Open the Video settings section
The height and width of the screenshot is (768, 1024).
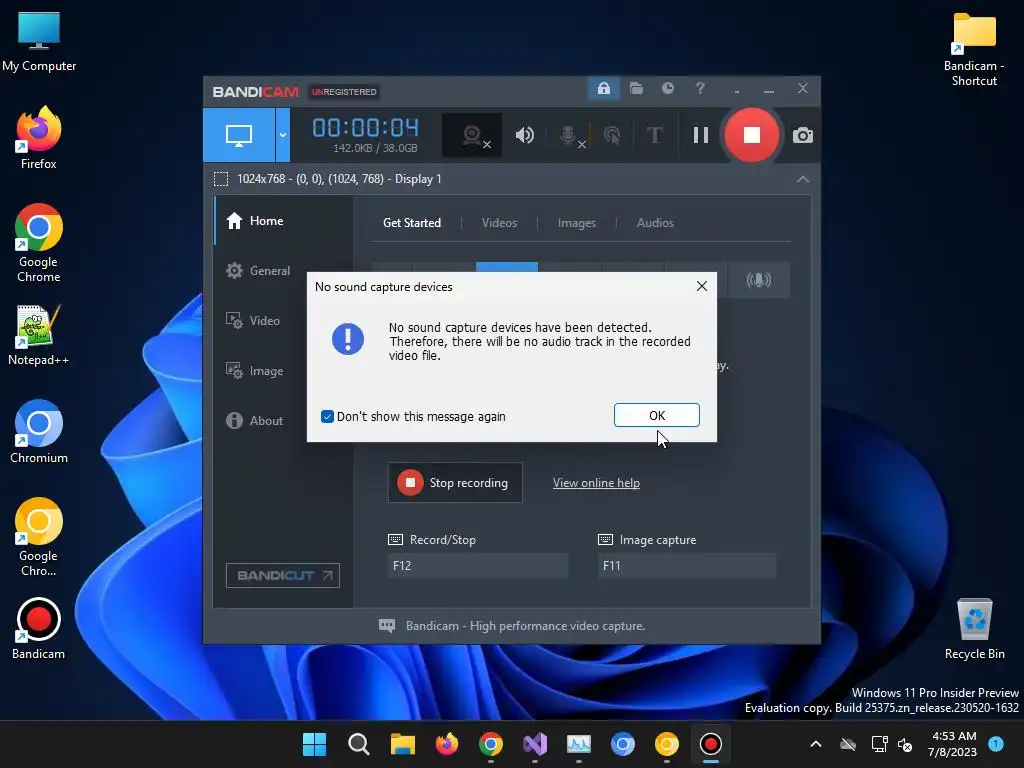tap(284, 321)
